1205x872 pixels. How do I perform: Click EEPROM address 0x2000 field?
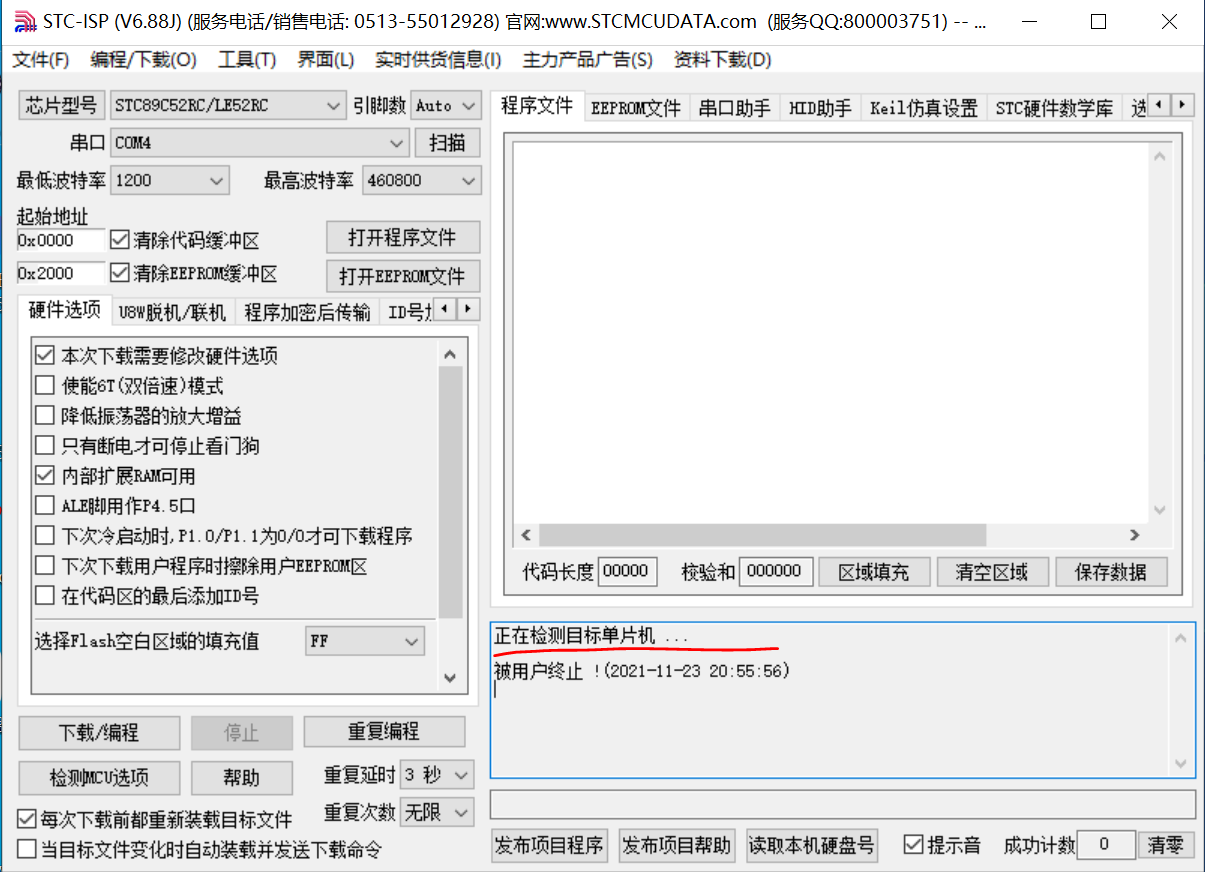click(x=61, y=273)
